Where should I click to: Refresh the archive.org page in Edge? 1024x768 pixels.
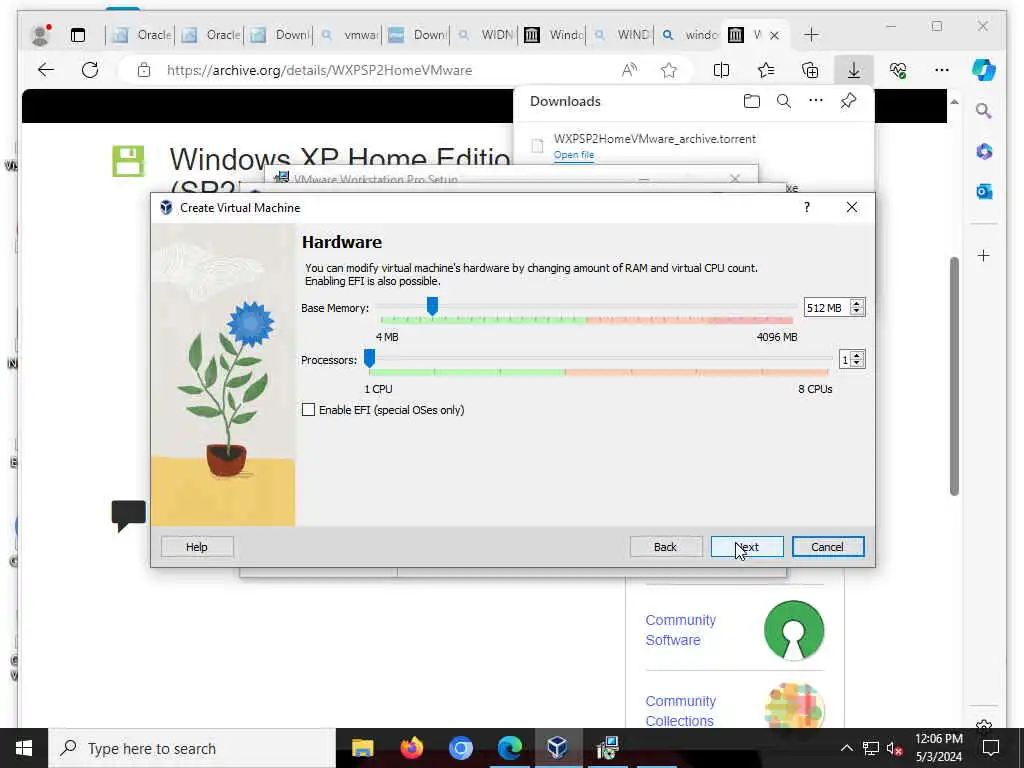point(90,70)
